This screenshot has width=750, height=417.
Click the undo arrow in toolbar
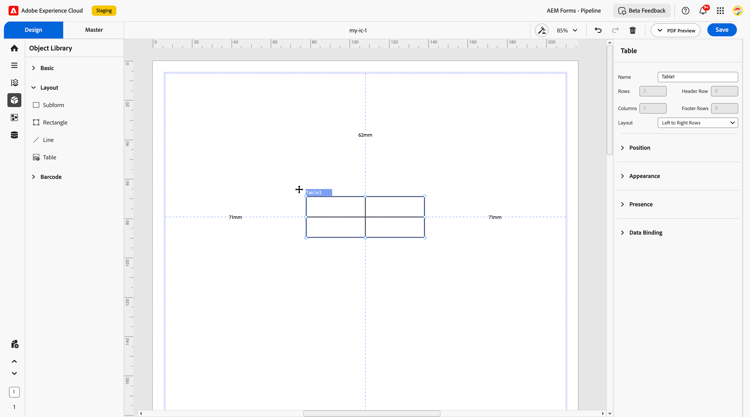pos(598,30)
